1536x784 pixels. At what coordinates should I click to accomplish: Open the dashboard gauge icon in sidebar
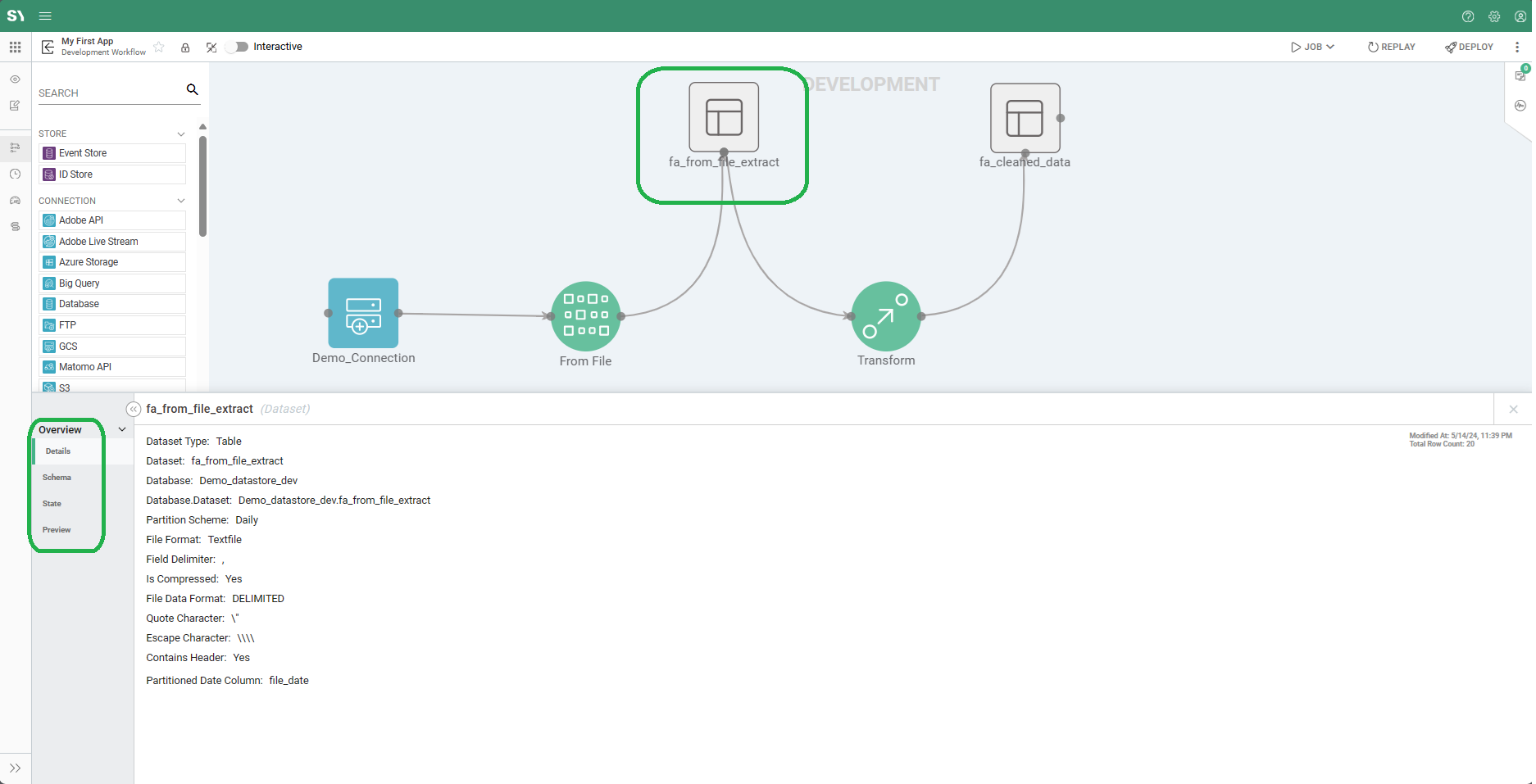pos(15,200)
